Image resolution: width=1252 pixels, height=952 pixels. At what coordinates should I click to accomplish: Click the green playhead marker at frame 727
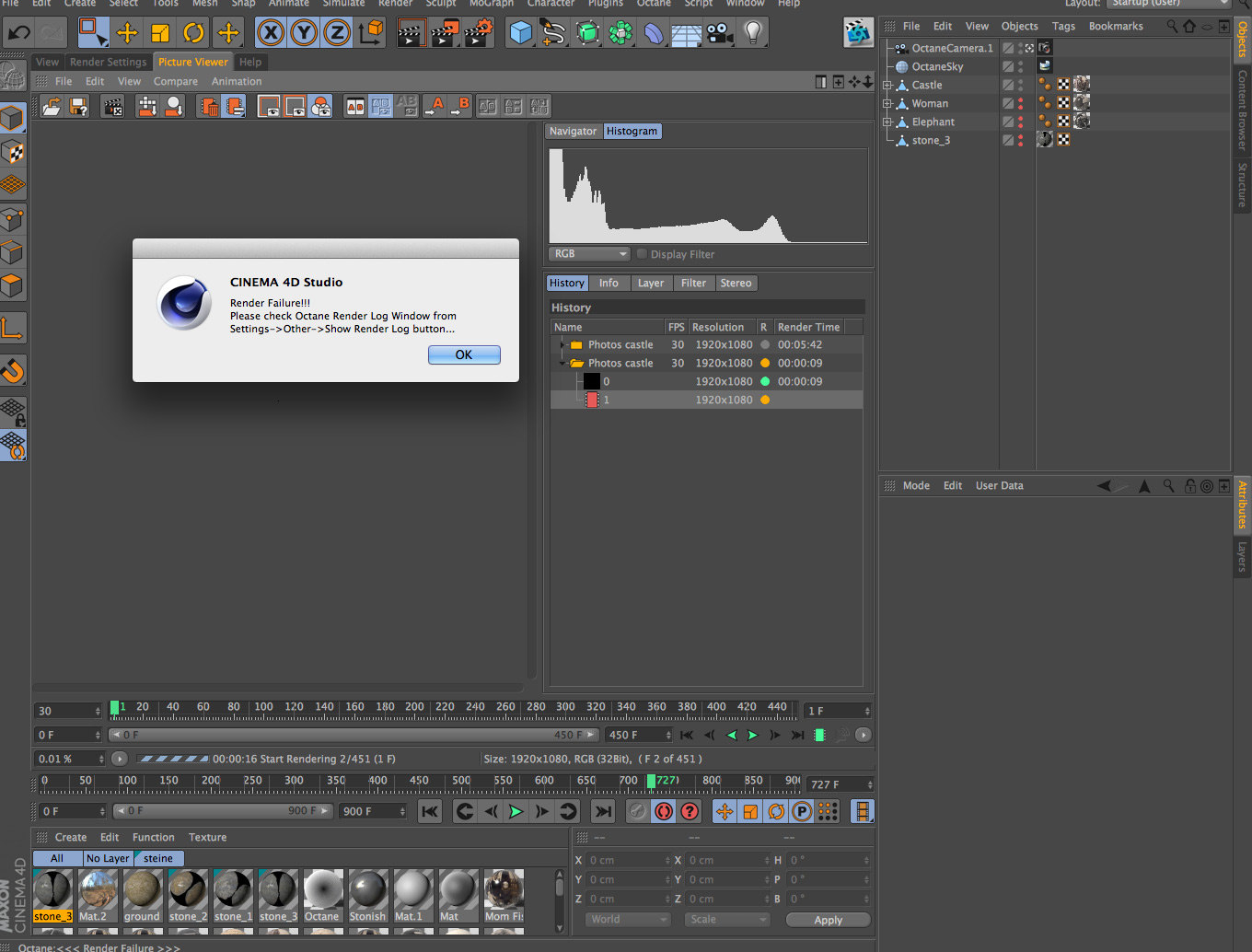(651, 781)
